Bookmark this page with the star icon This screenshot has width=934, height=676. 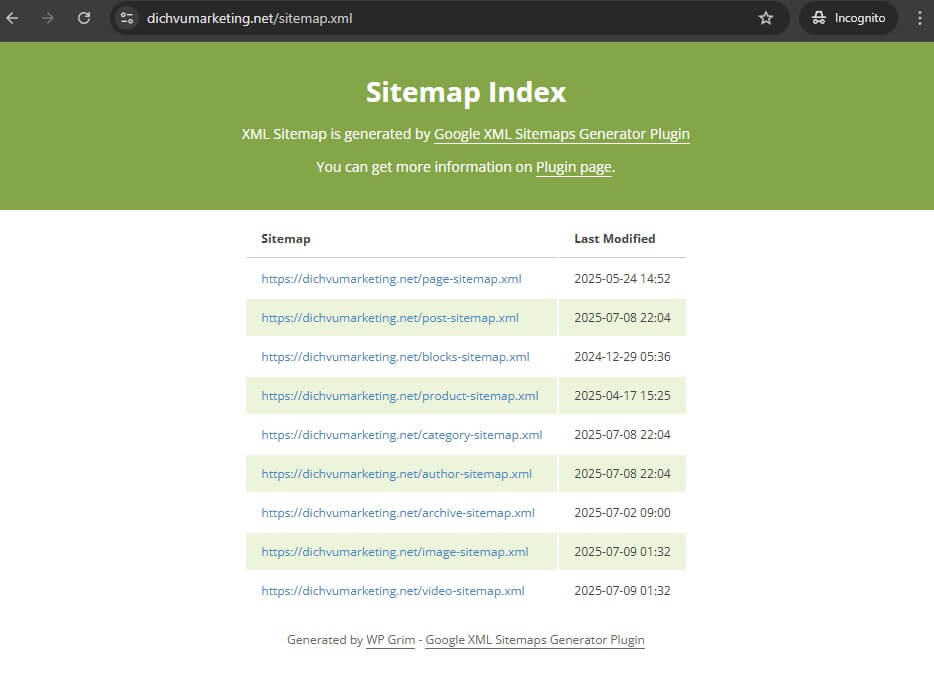tap(766, 18)
